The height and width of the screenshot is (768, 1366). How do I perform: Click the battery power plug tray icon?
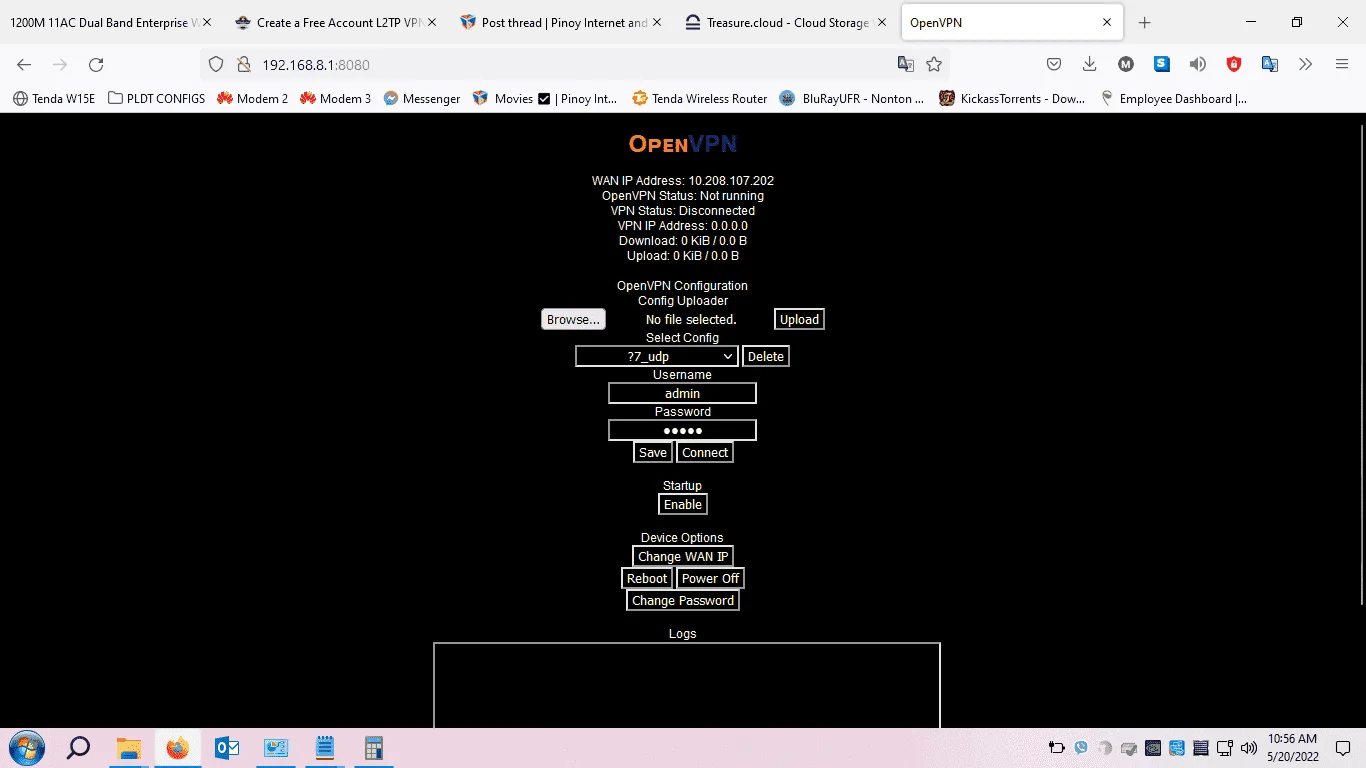(x=1057, y=748)
